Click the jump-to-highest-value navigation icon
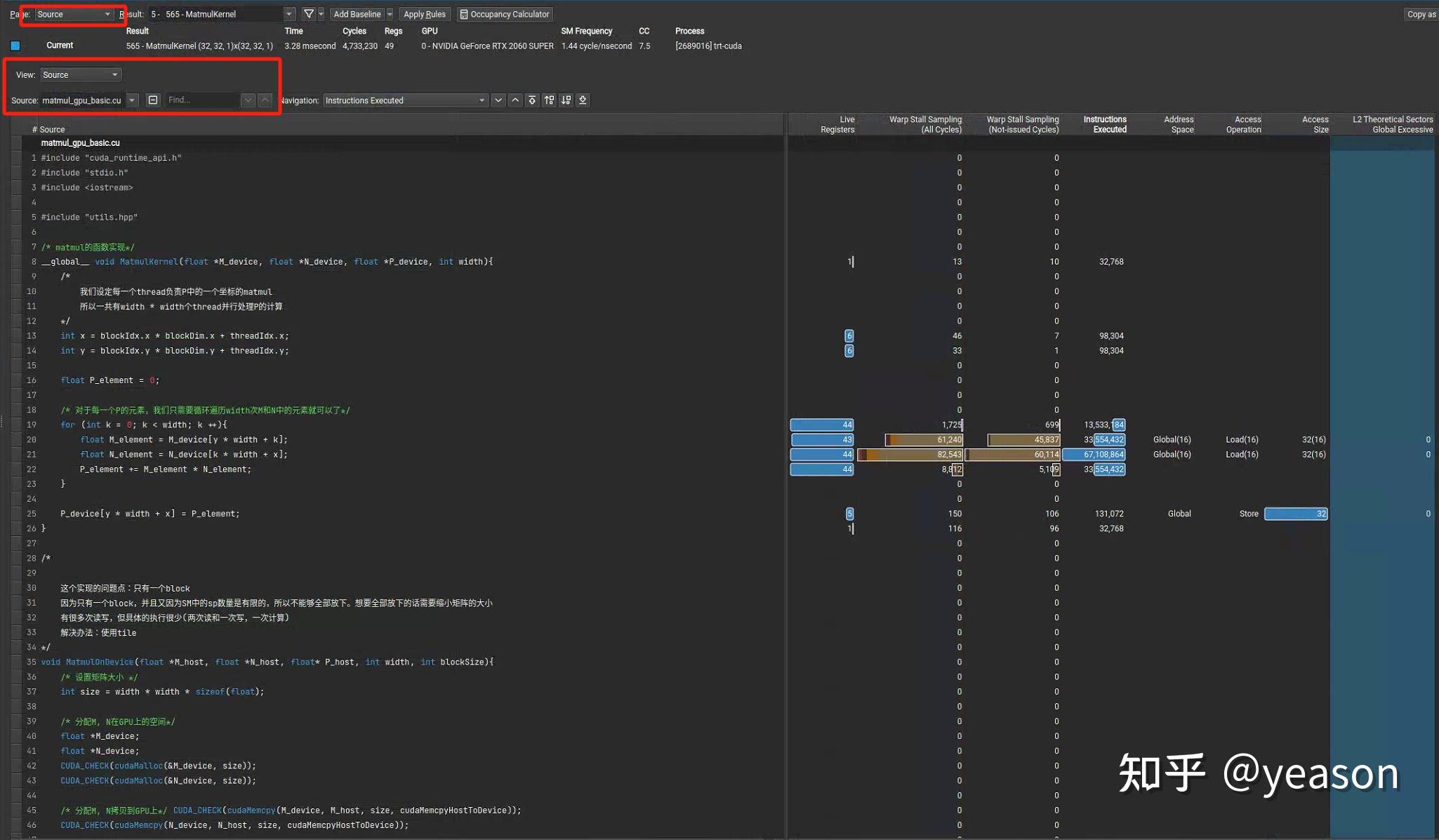The width and height of the screenshot is (1439, 840). [x=532, y=100]
